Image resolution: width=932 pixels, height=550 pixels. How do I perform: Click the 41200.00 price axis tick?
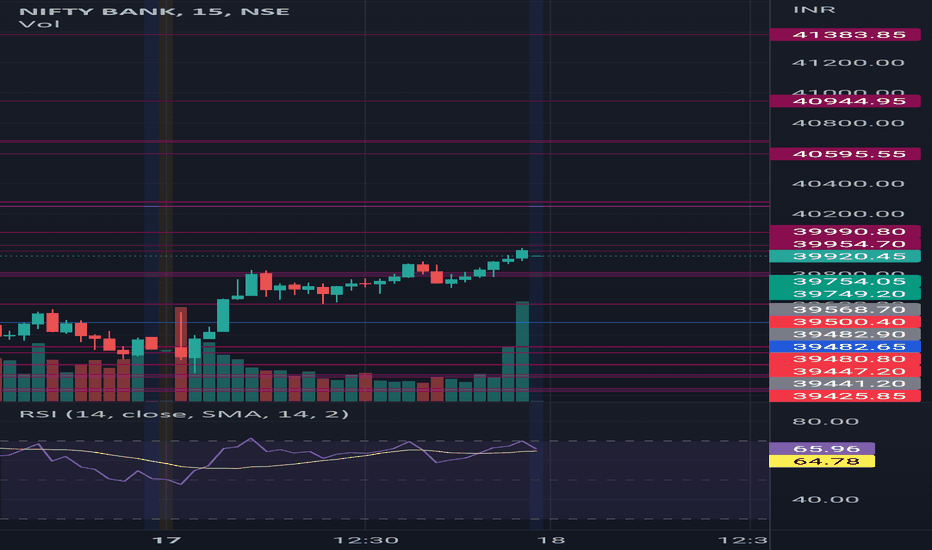[x=848, y=63]
